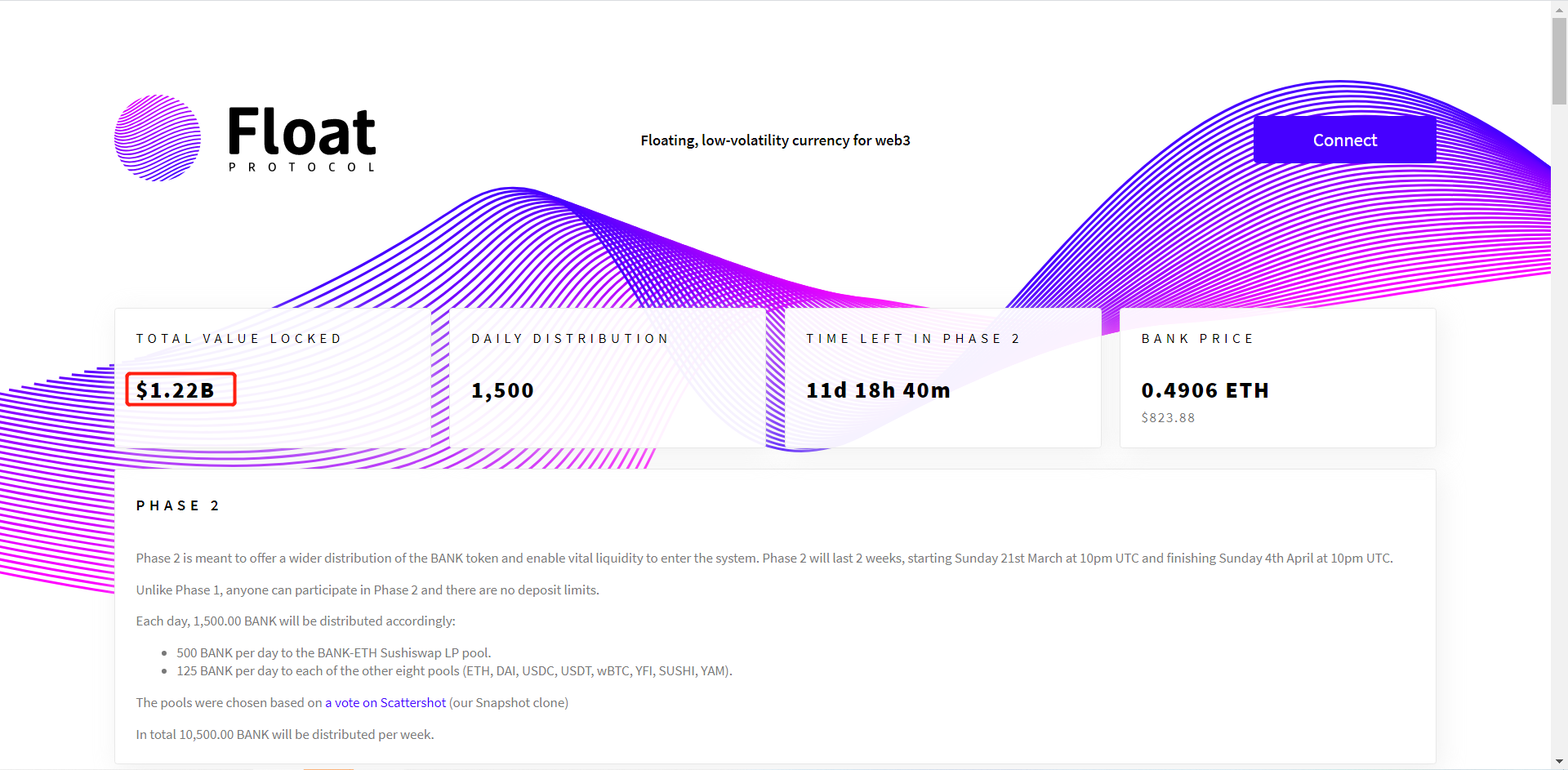Click the BANK-ETH Sushiswap LP pool bullet
Viewport: 1568px width, 770px height.
(333, 653)
